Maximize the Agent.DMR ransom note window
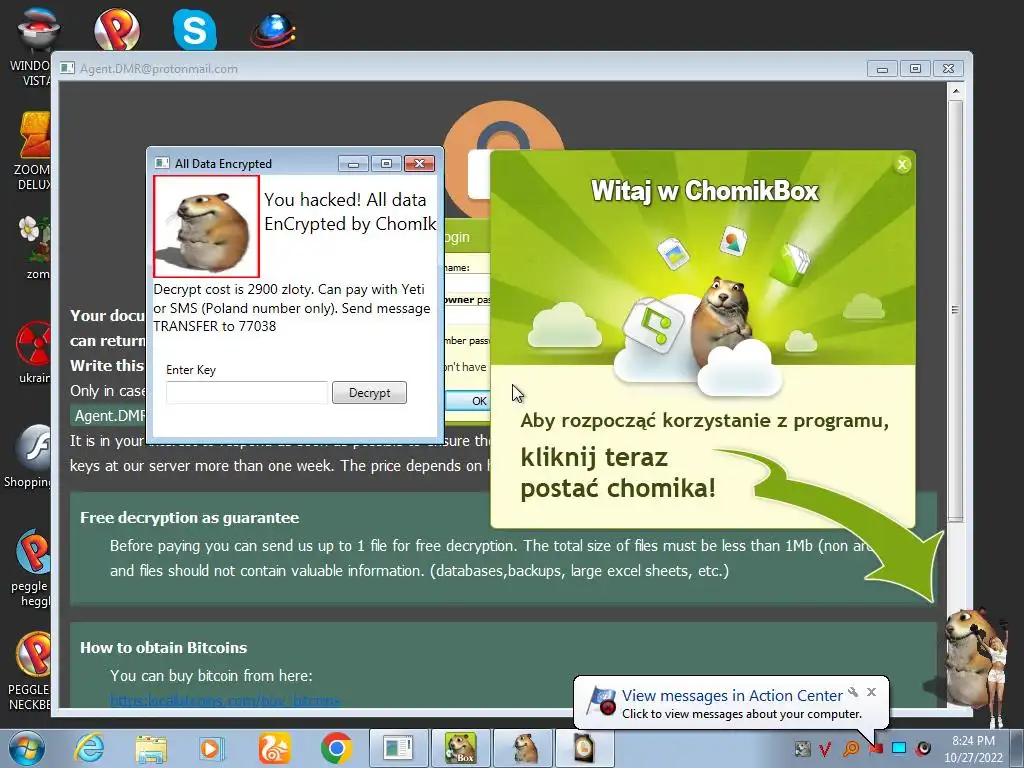 pyautogui.click(x=916, y=69)
